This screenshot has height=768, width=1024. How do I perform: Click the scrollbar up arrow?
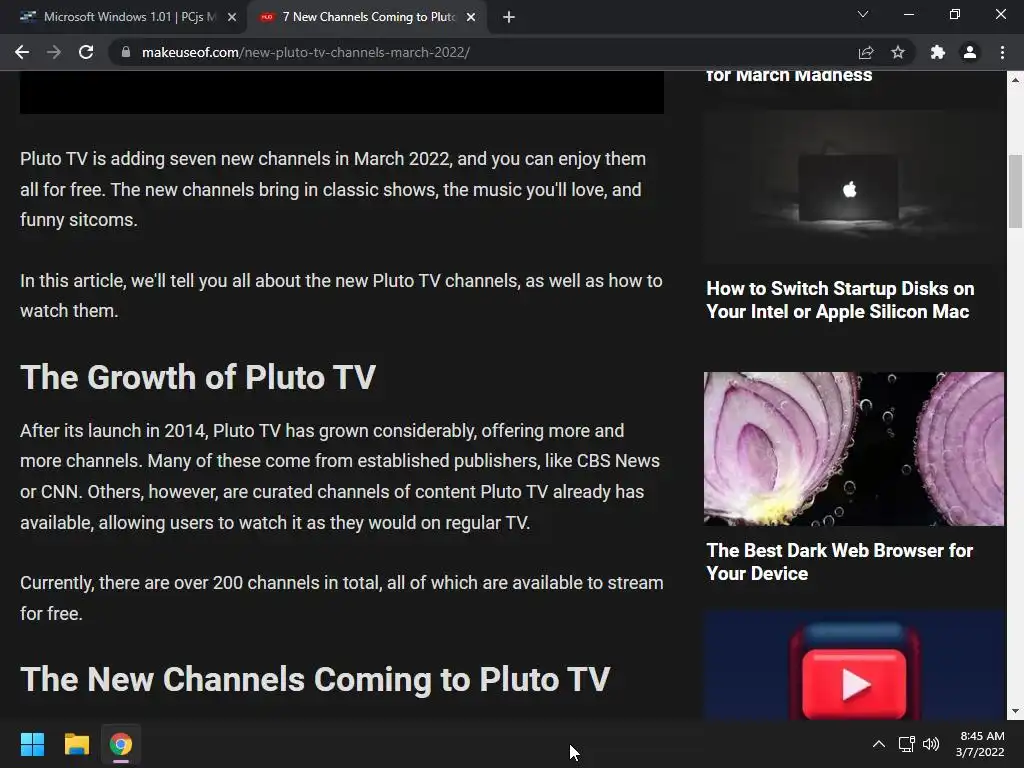1015,80
